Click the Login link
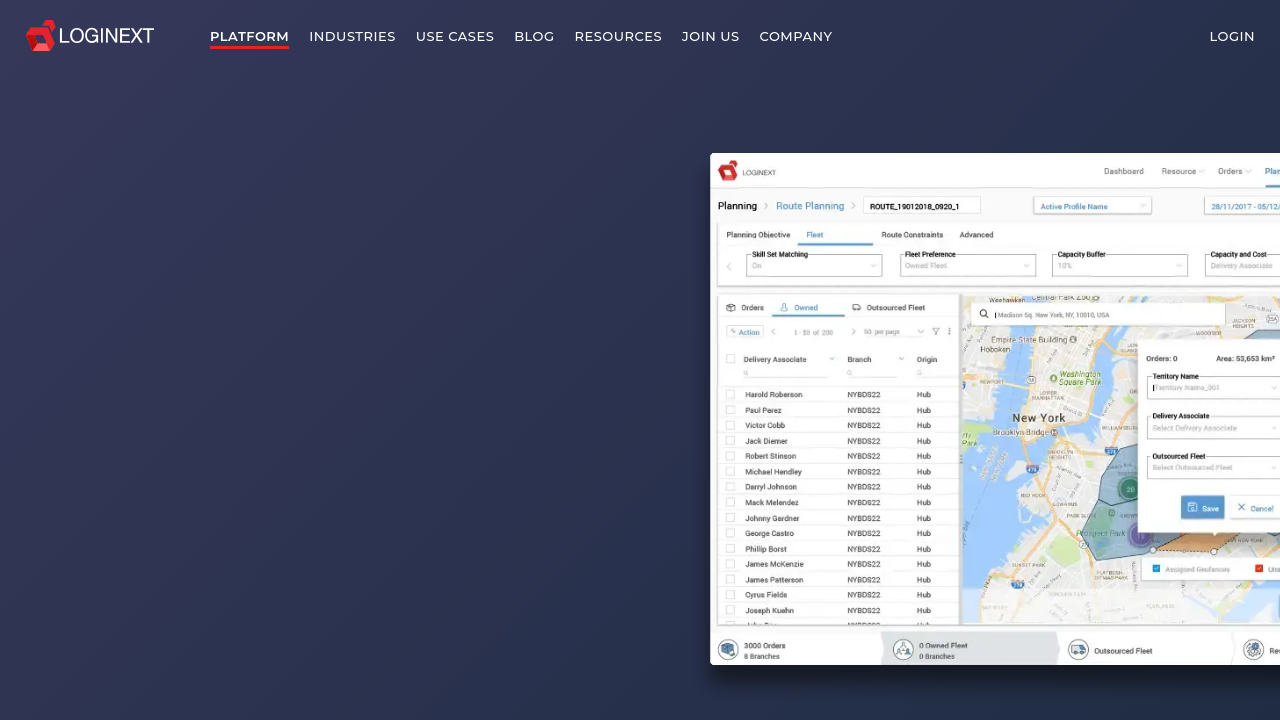1280x720 pixels. click(x=1232, y=36)
